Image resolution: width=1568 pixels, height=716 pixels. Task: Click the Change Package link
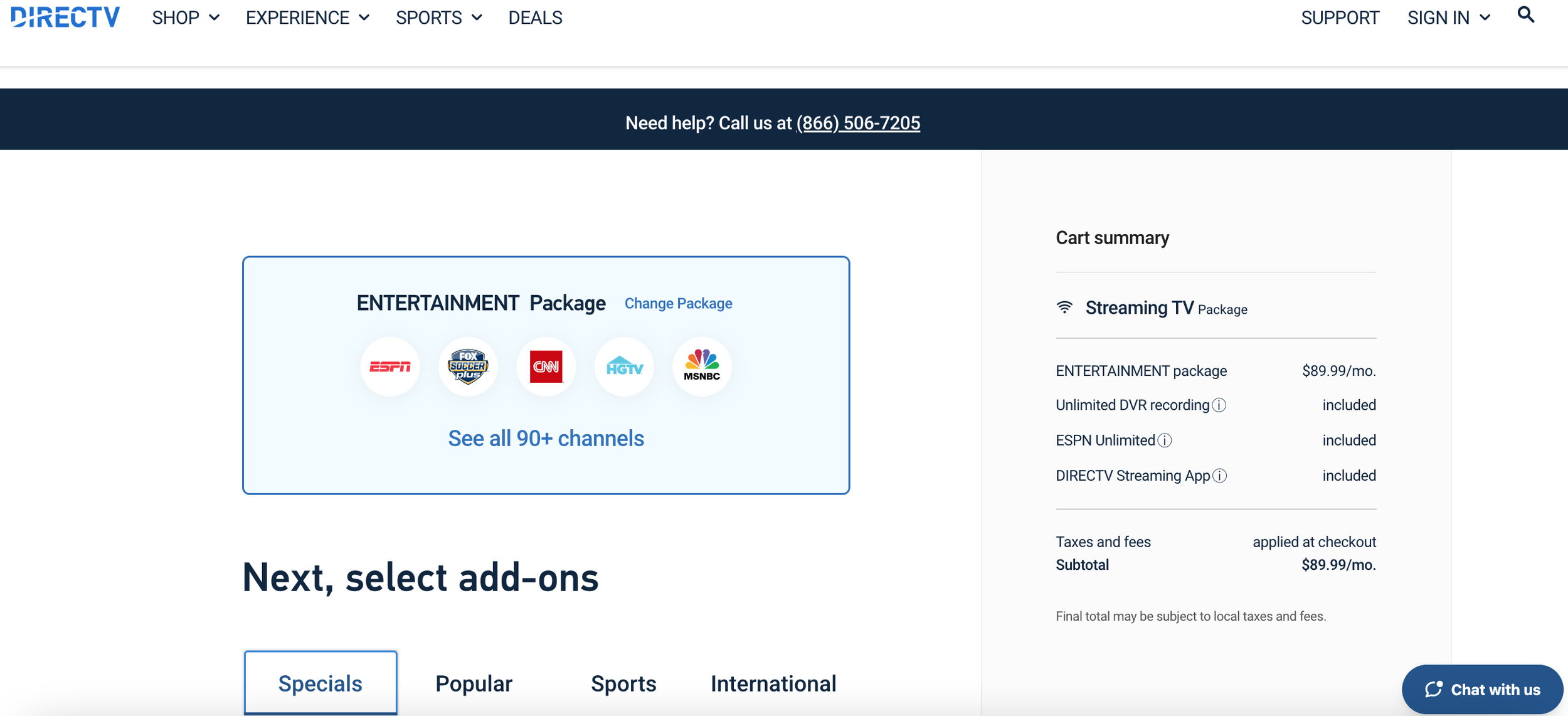(678, 304)
